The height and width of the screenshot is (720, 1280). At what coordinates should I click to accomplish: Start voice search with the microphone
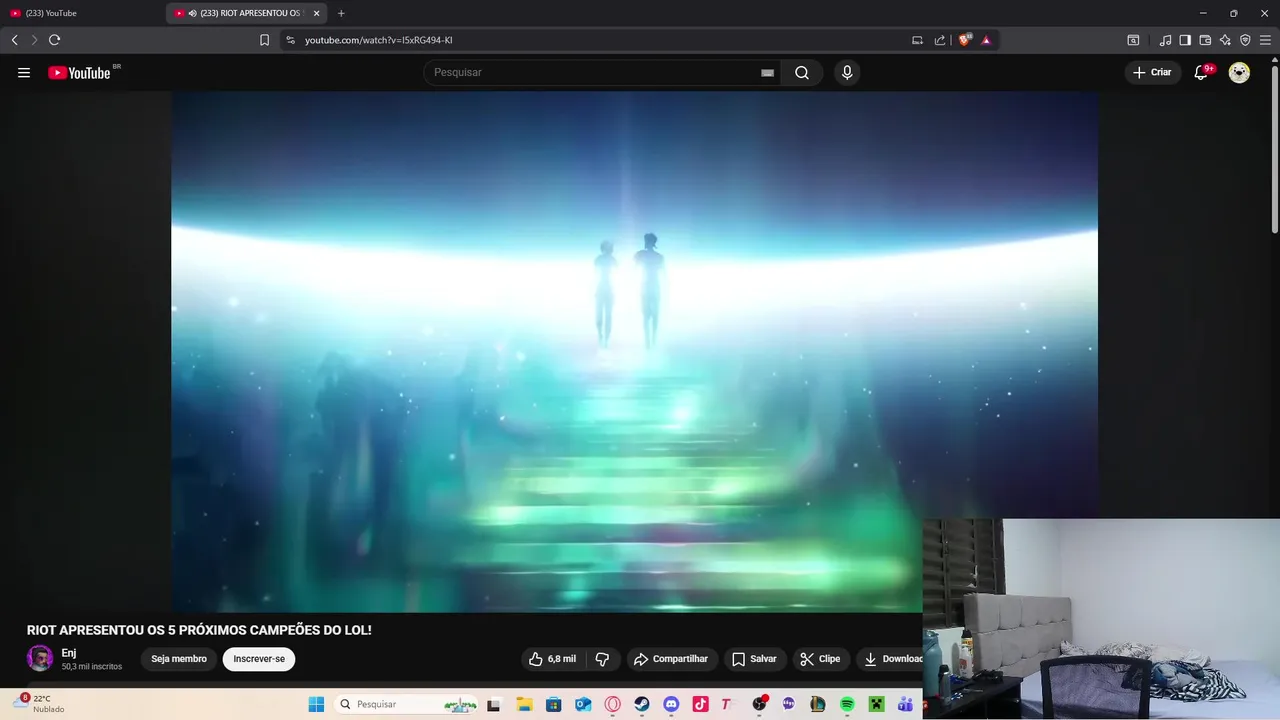click(x=847, y=72)
